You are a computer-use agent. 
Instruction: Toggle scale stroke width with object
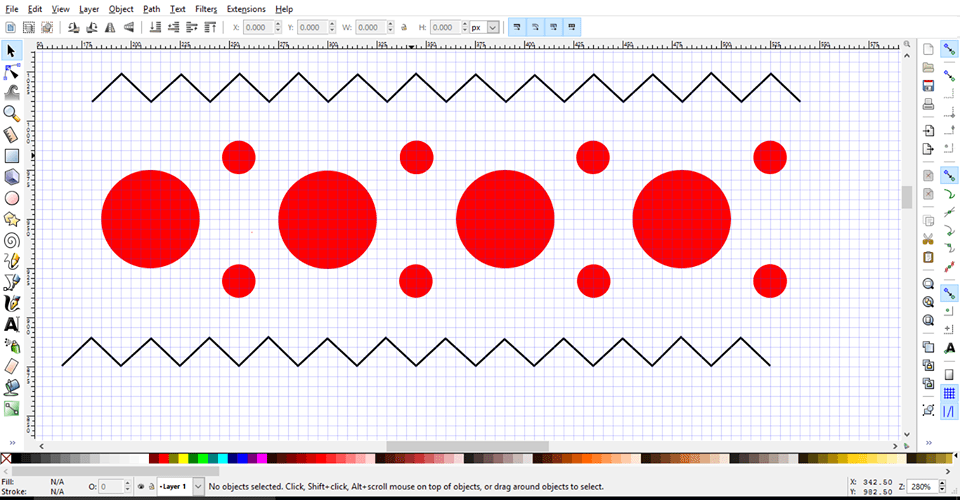click(x=517, y=27)
